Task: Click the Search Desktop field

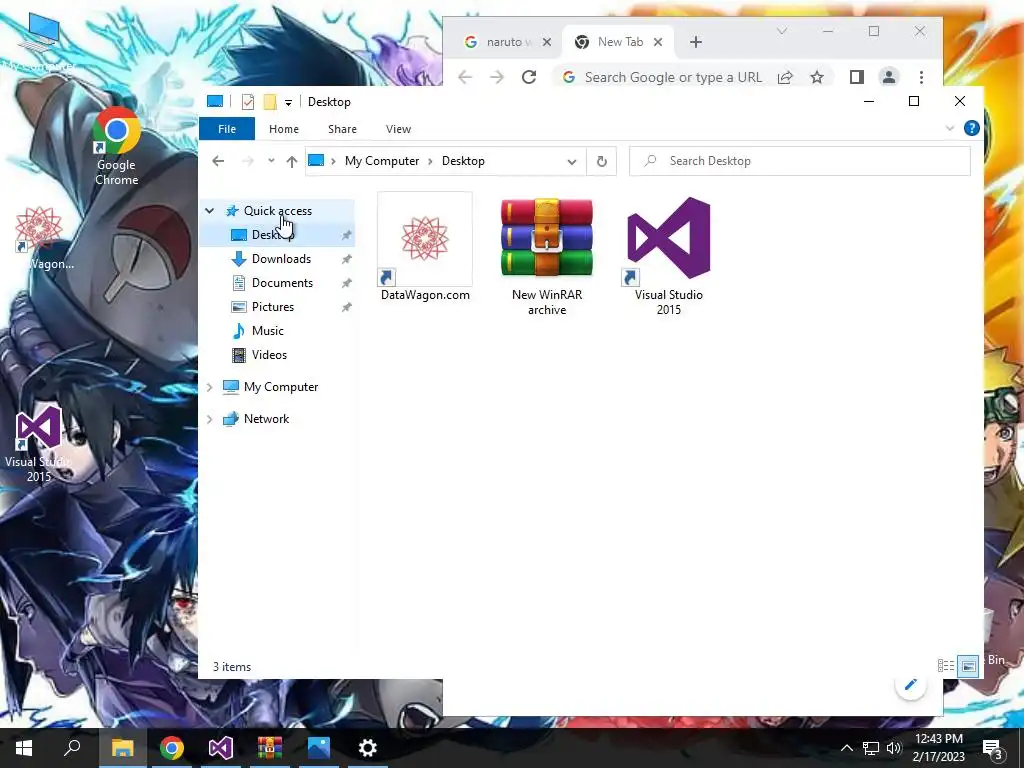Action: tap(799, 161)
